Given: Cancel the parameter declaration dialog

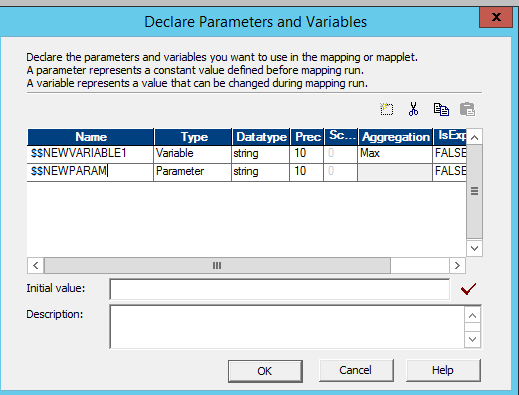Looking at the screenshot, I should pos(356,370).
